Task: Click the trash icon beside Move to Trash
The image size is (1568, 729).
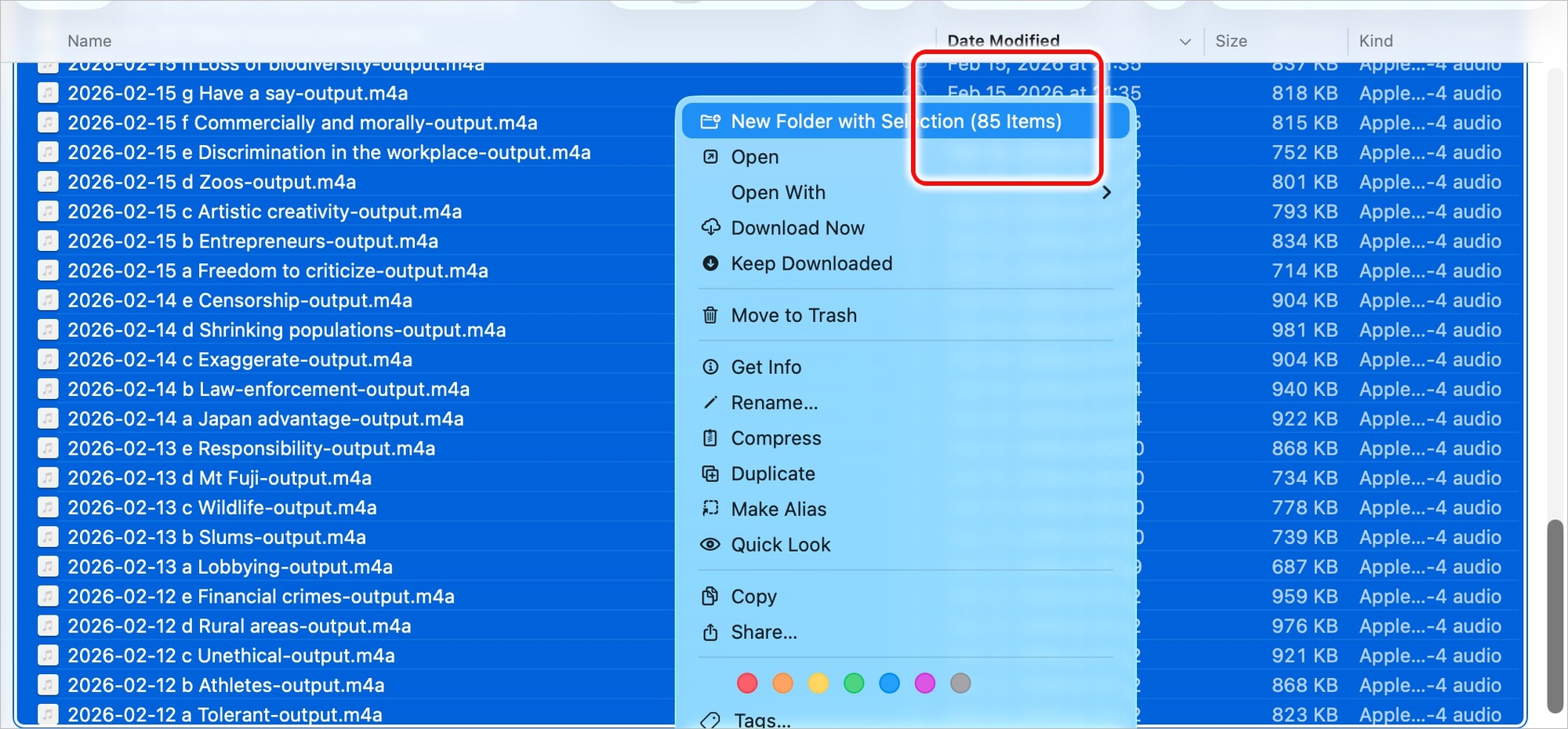Action: 710,315
